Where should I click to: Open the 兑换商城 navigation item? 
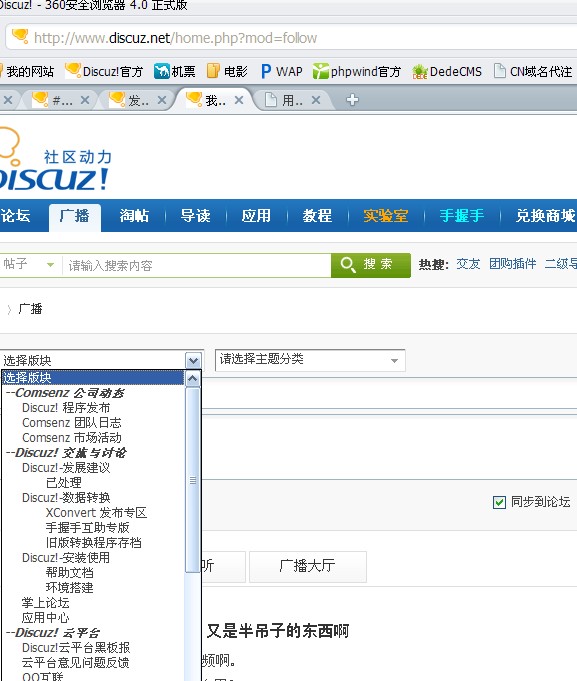click(545, 215)
